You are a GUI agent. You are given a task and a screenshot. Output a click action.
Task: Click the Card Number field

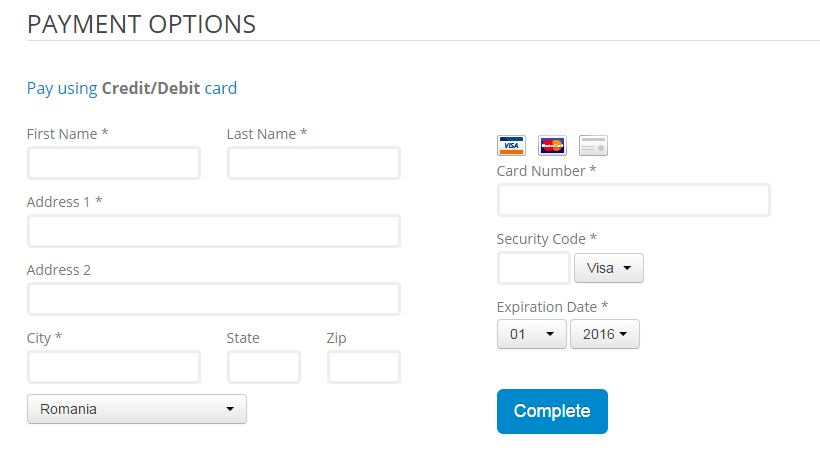pos(634,200)
